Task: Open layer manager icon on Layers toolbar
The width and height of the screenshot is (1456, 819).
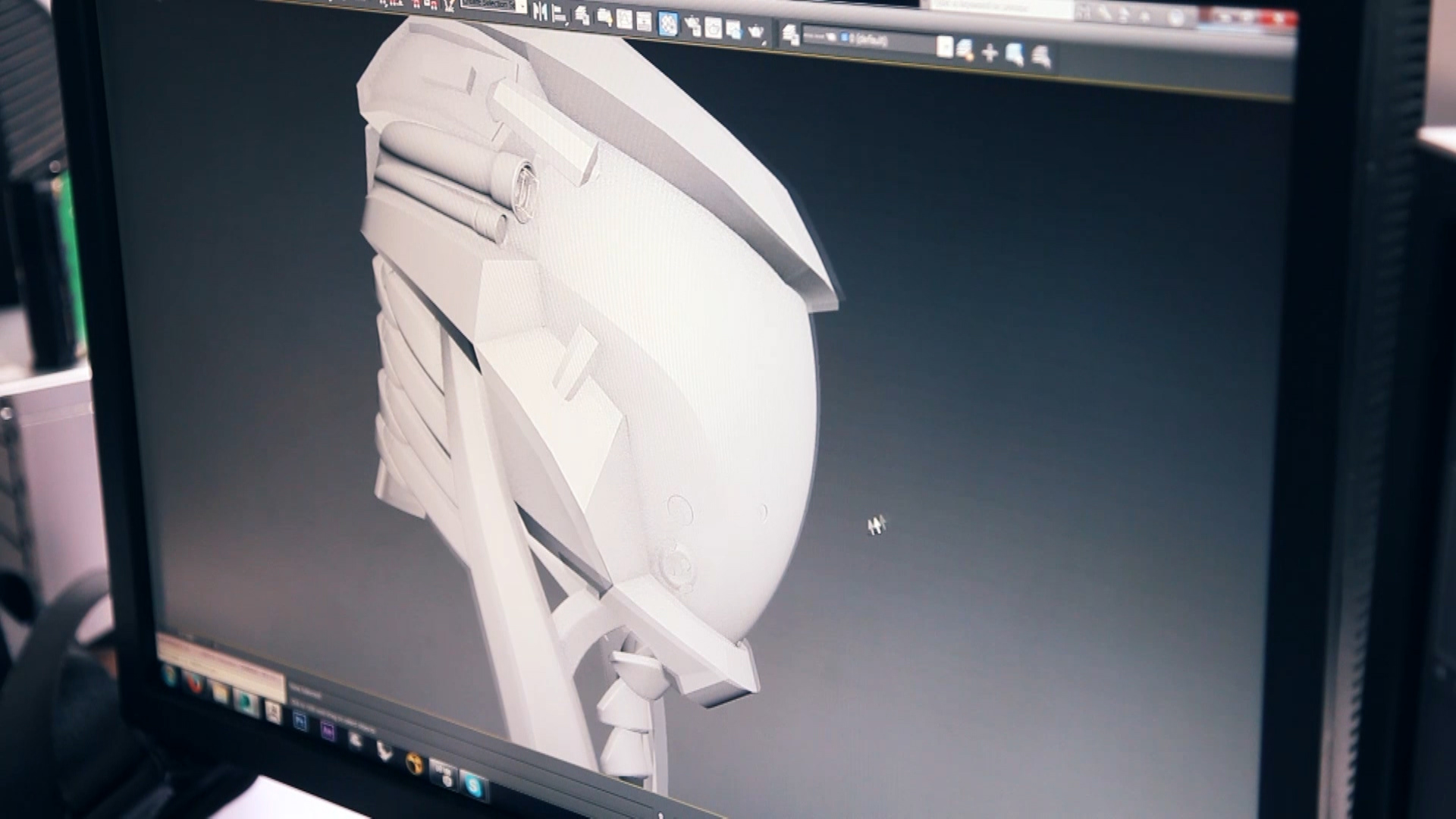Action: point(791,34)
